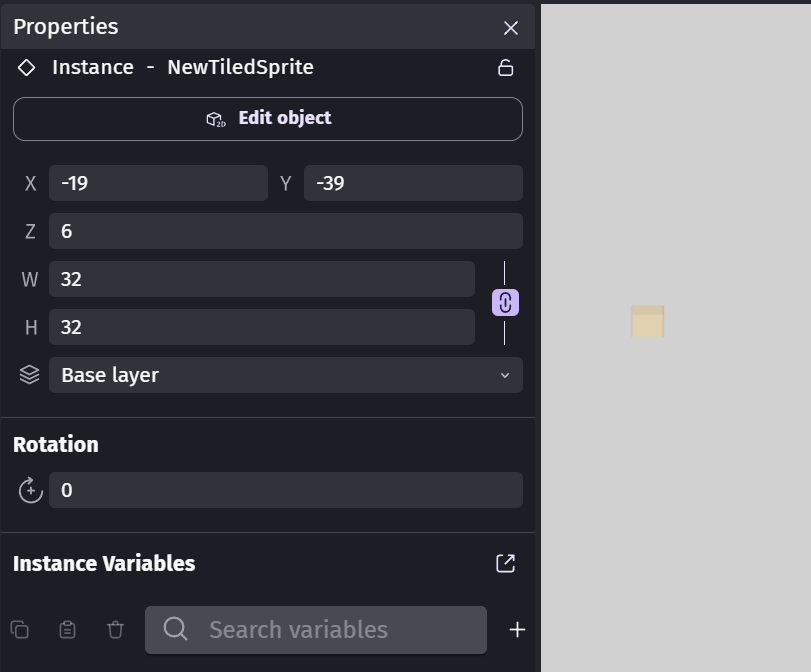Focus the Search variables field
Screen dimensions: 811x672
tap(330, 630)
